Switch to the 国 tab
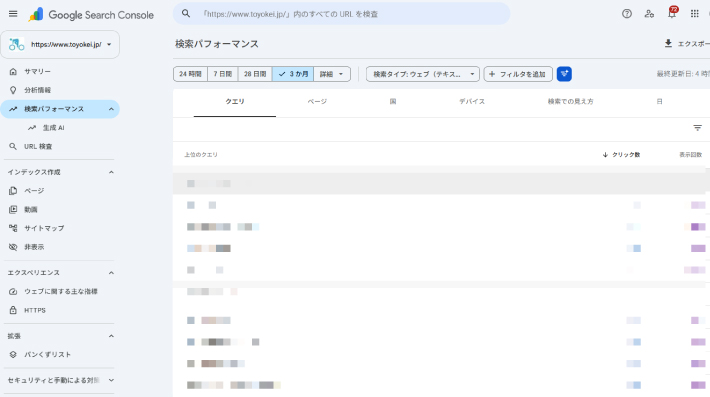Screen dimensions: 710x397 coord(393,101)
